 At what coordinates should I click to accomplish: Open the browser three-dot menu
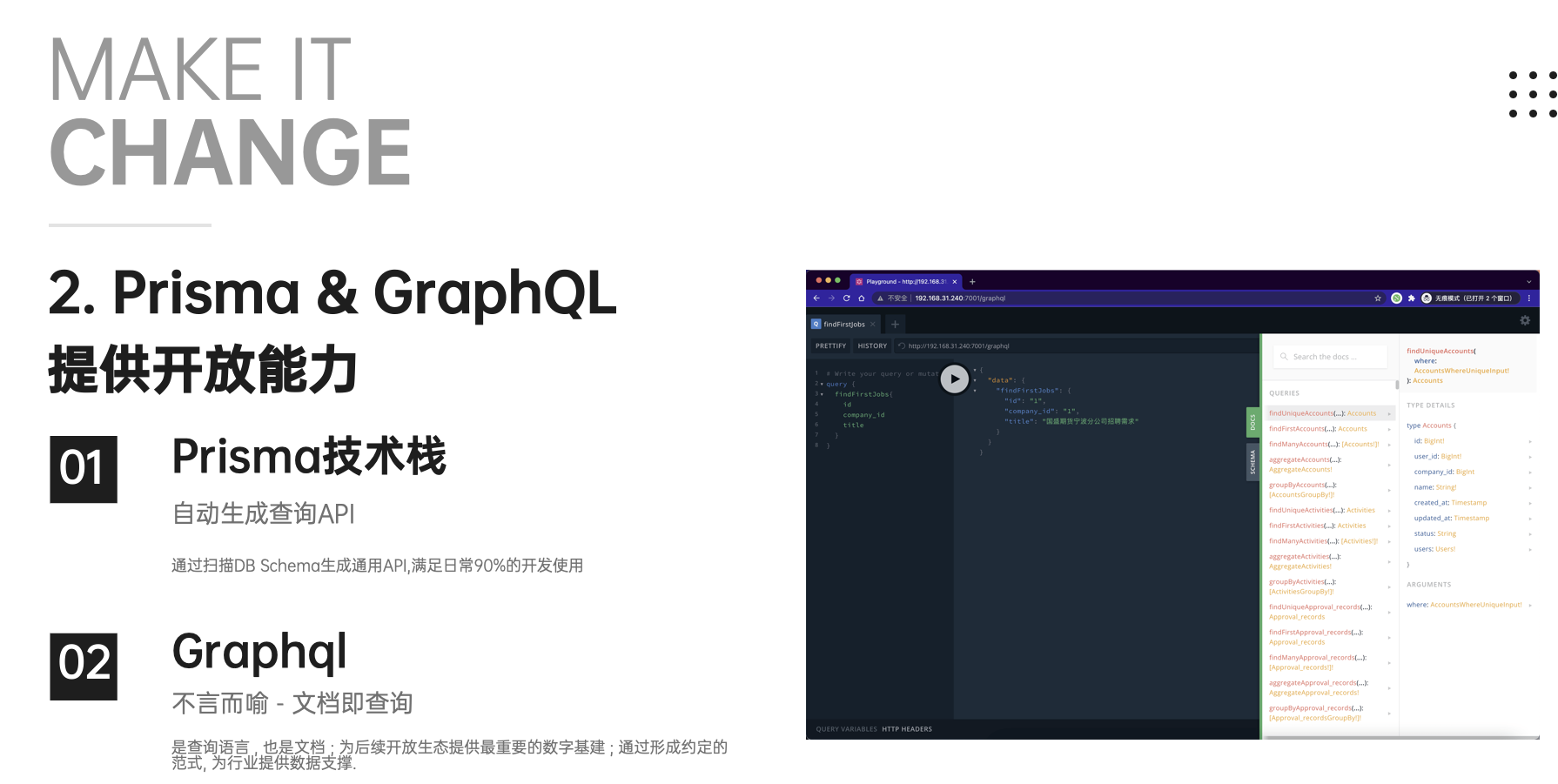[1529, 298]
